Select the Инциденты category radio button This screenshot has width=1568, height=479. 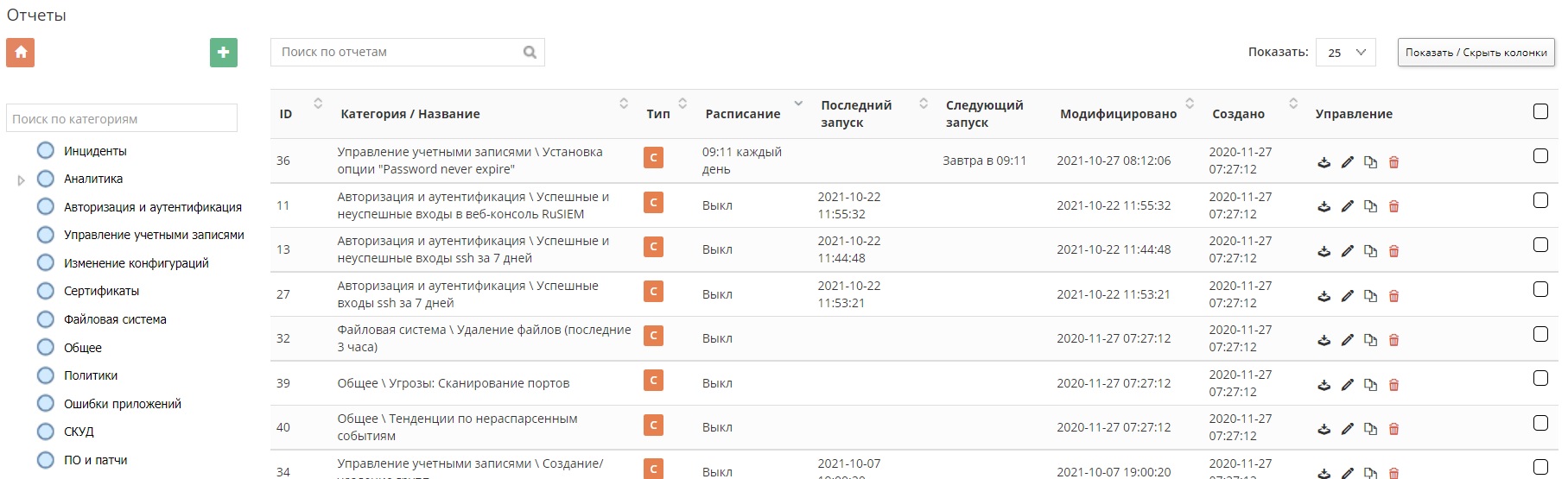[46, 151]
